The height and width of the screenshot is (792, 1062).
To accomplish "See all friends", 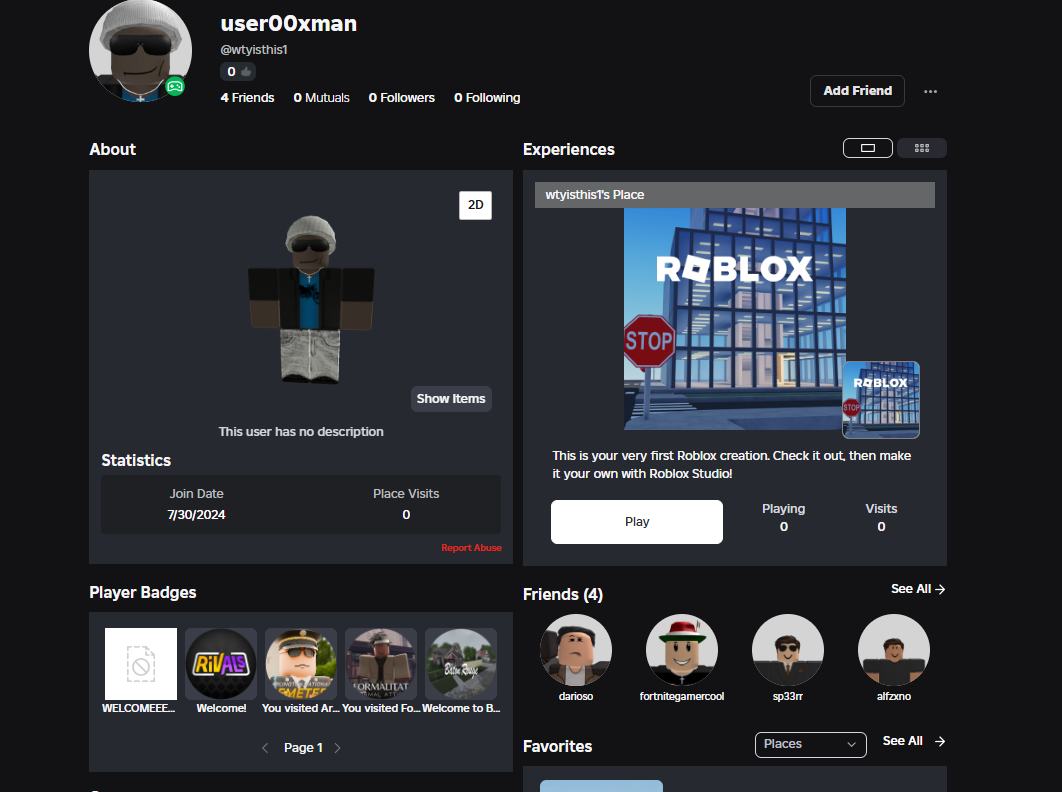I will pyautogui.click(x=918, y=589).
